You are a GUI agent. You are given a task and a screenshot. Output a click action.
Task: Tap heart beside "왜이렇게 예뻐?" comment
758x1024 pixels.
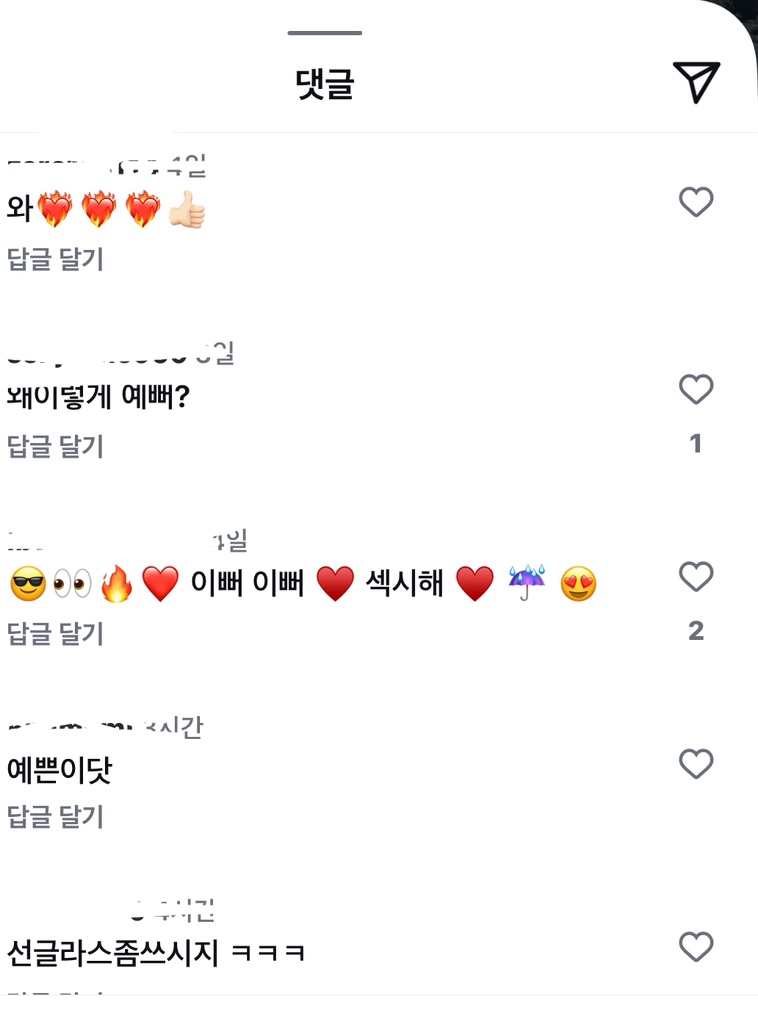point(696,389)
